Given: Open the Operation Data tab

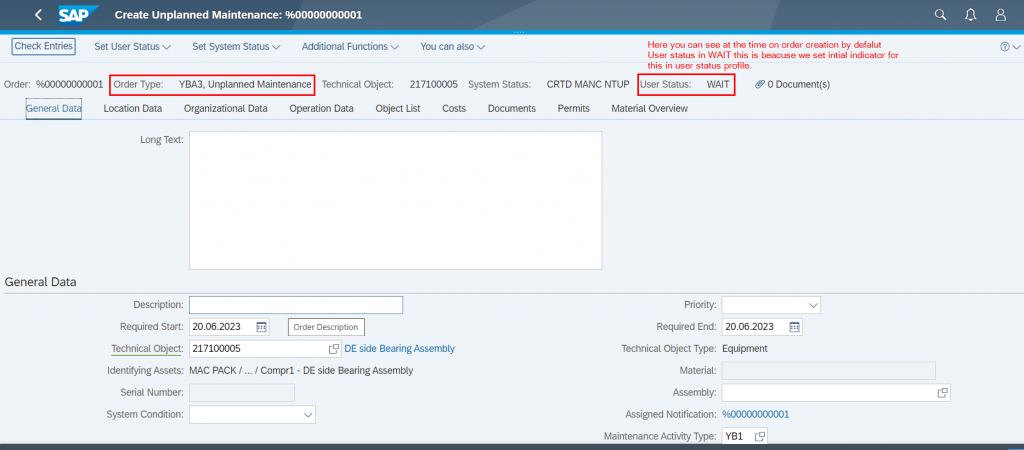Looking at the screenshot, I should 321,108.
